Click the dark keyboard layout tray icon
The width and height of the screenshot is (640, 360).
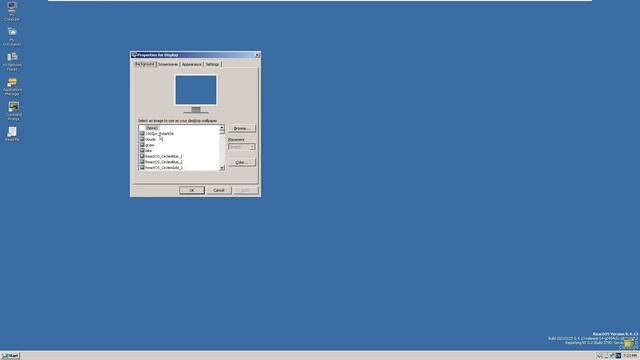[x=618, y=356]
